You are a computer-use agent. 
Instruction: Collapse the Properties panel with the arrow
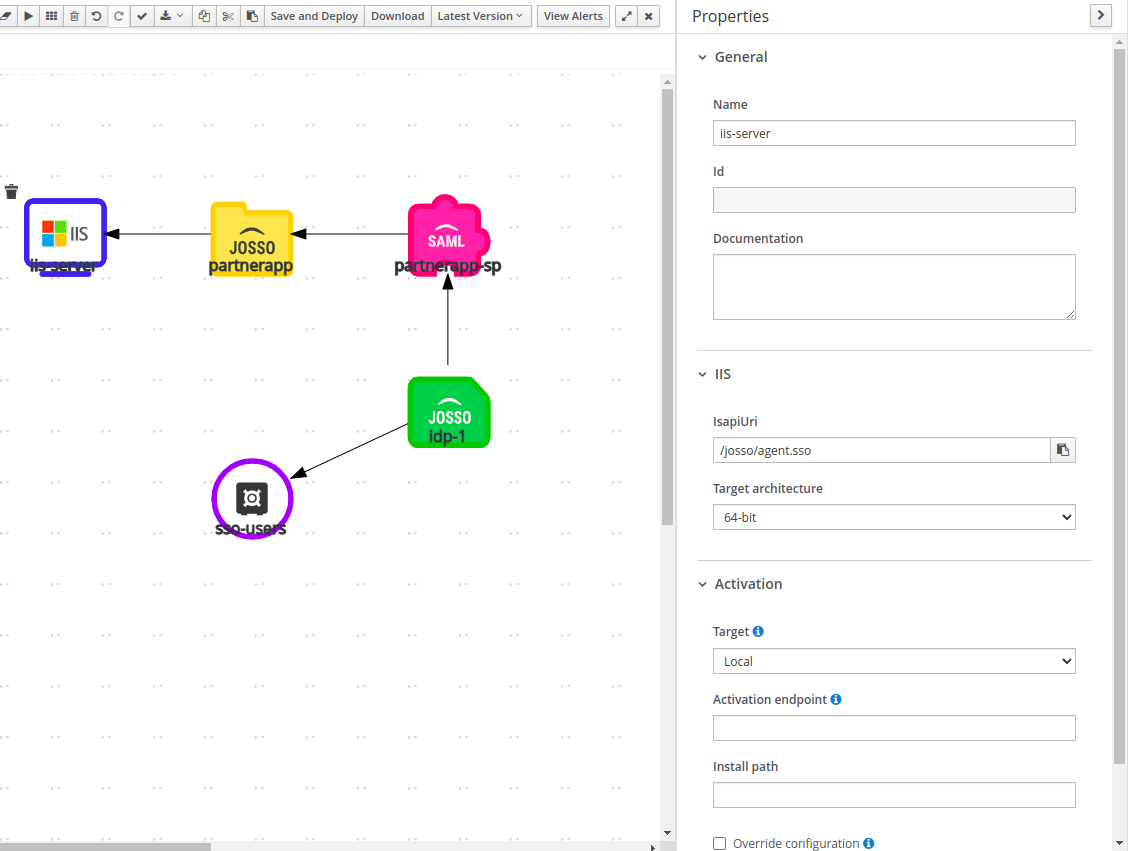click(1101, 16)
